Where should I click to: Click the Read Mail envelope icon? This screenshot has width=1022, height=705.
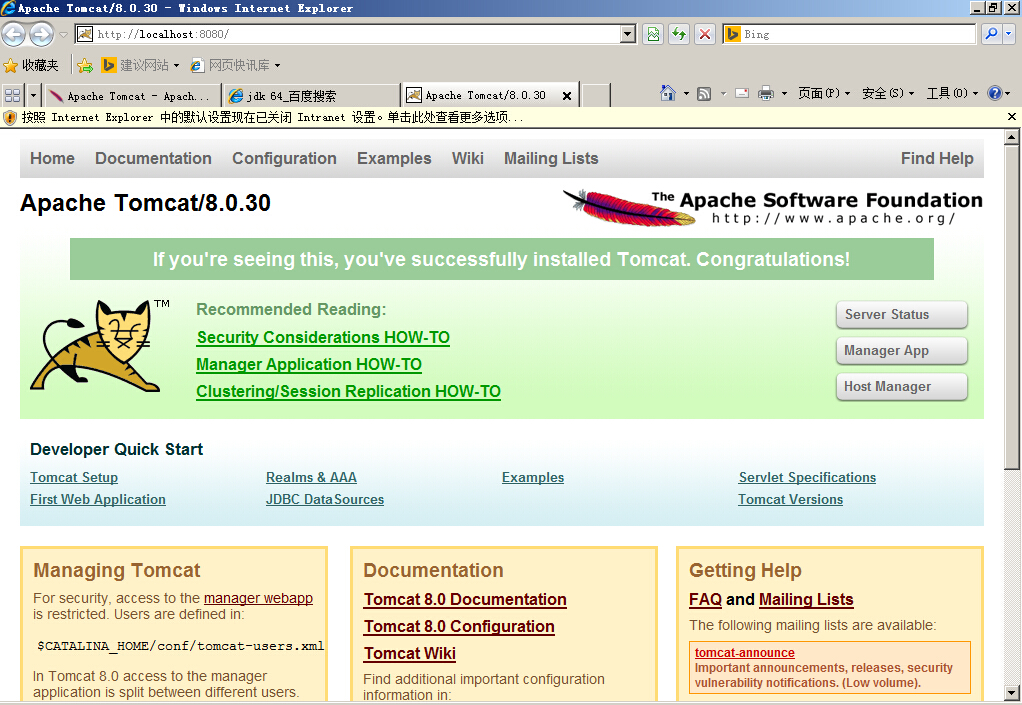tap(742, 93)
